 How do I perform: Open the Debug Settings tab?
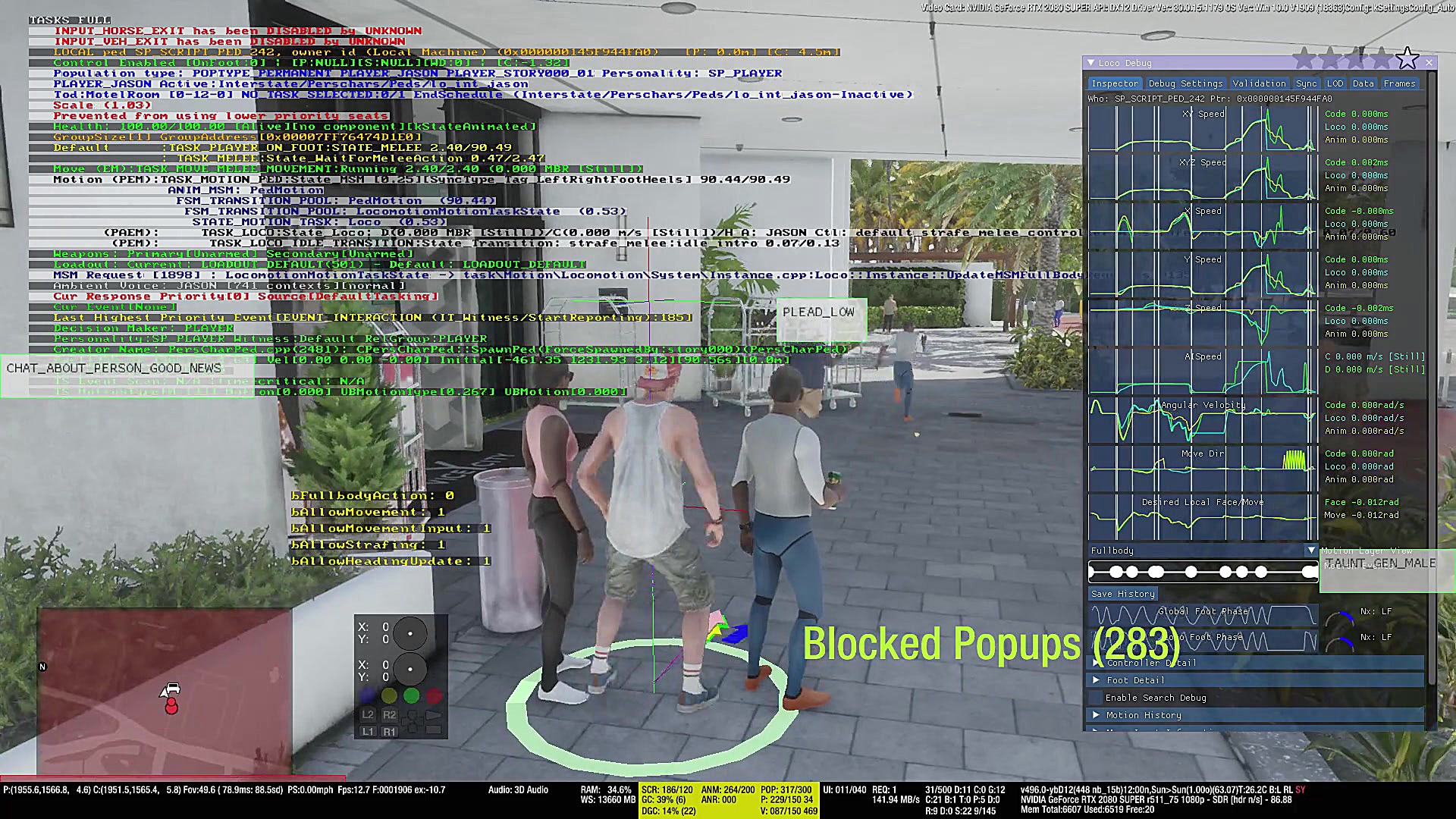click(x=1185, y=83)
